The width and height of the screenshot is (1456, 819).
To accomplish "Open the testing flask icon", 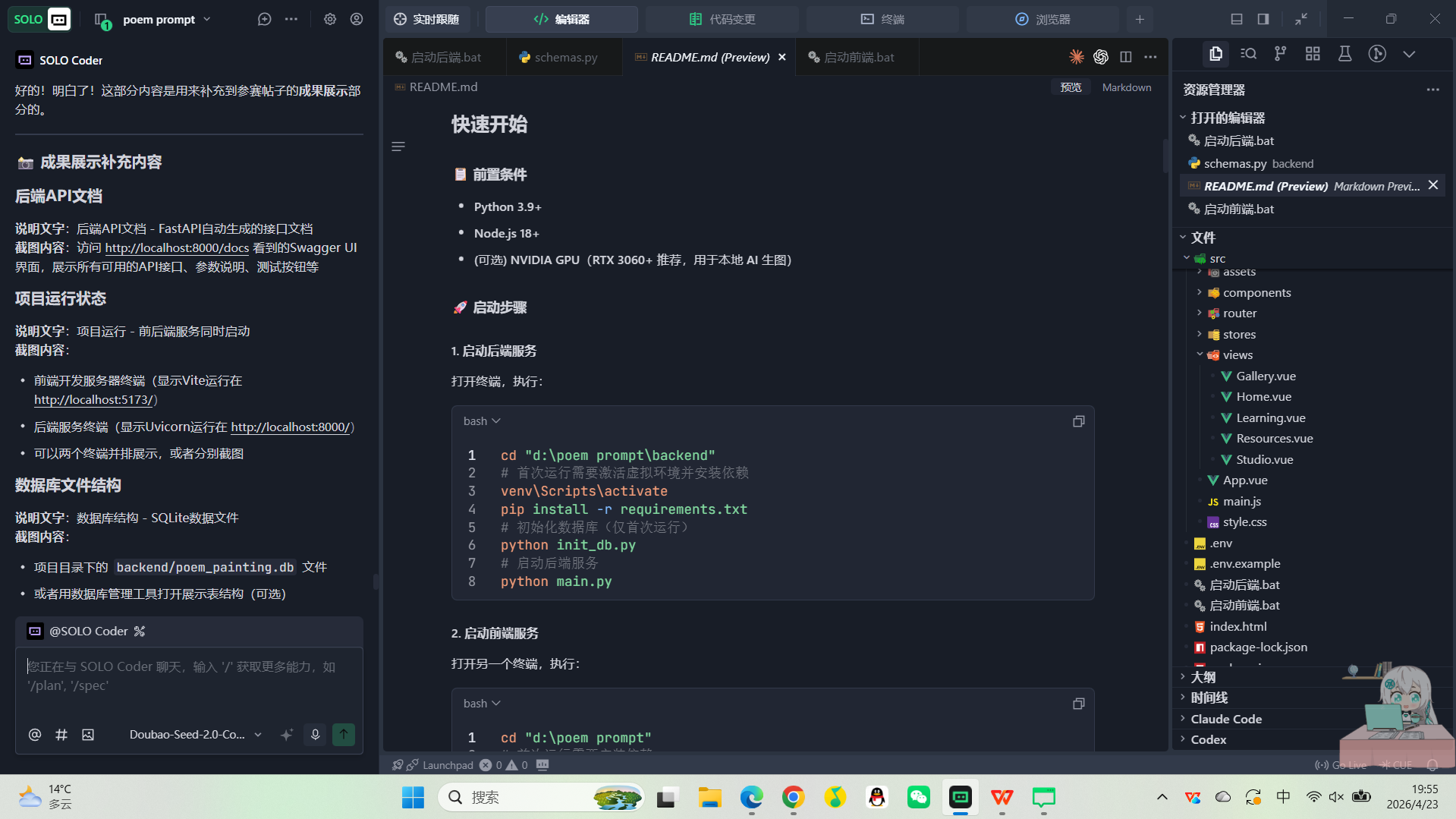I will (1344, 54).
